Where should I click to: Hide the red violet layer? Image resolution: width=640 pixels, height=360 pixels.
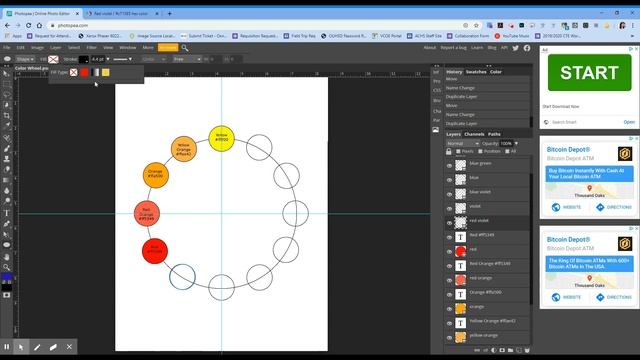tap(449, 223)
